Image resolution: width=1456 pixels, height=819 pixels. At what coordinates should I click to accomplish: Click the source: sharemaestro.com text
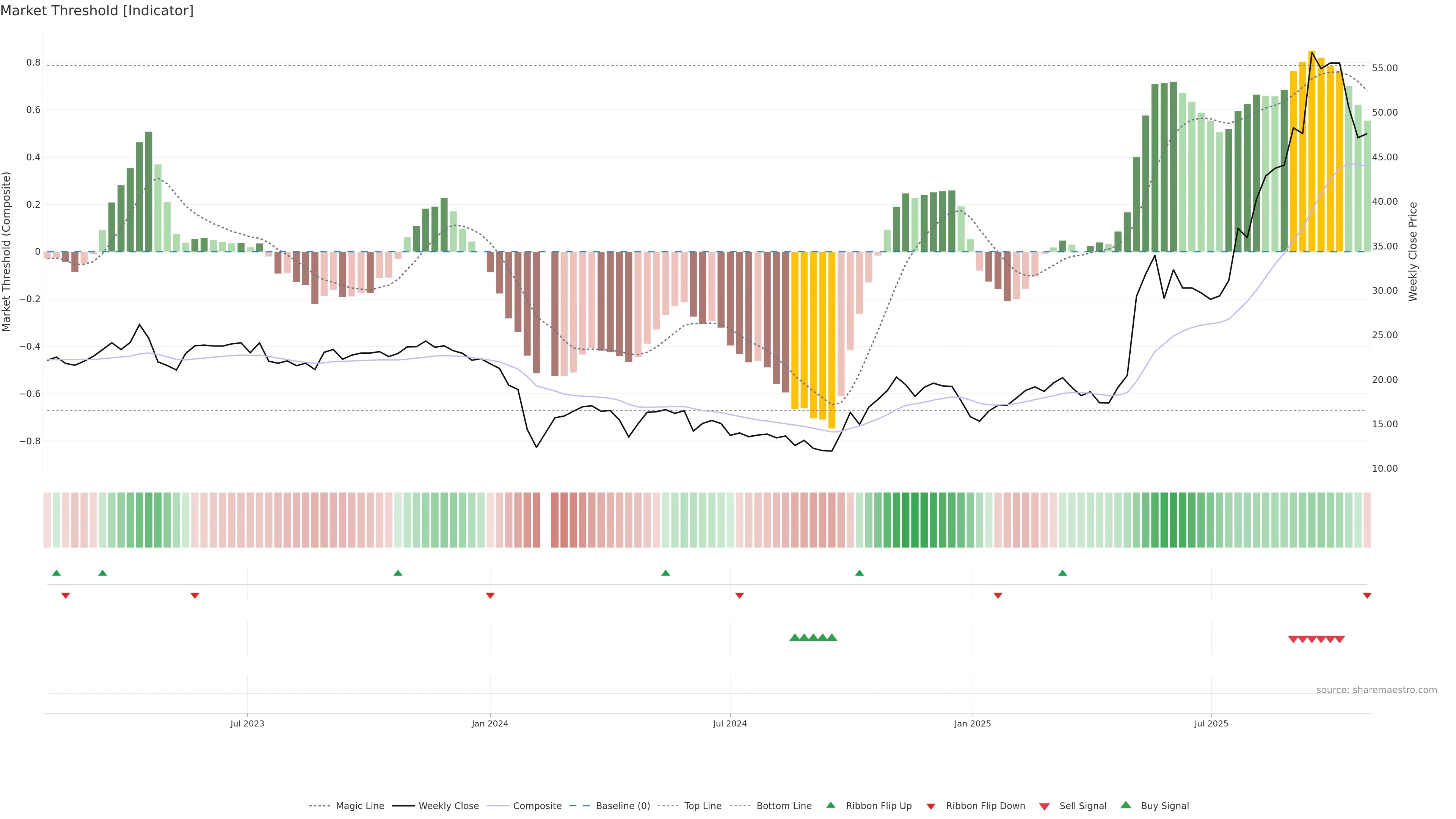coord(1376,690)
